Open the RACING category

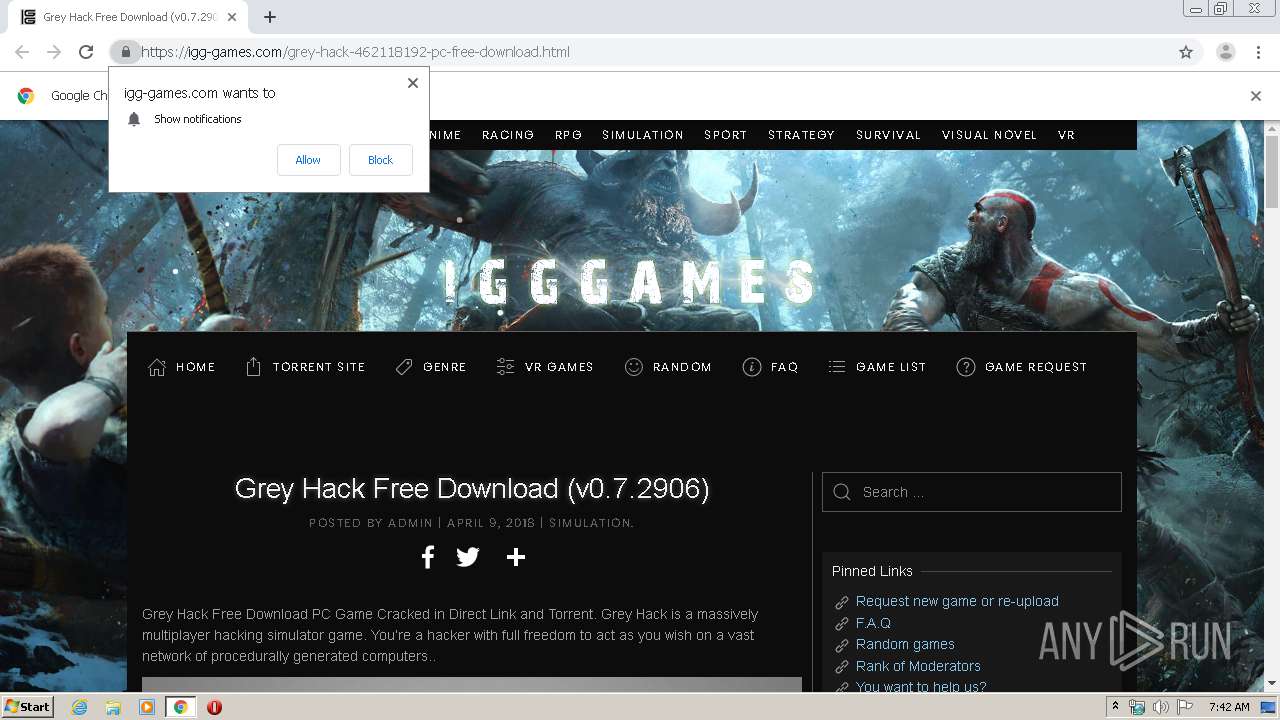[x=508, y=135]
